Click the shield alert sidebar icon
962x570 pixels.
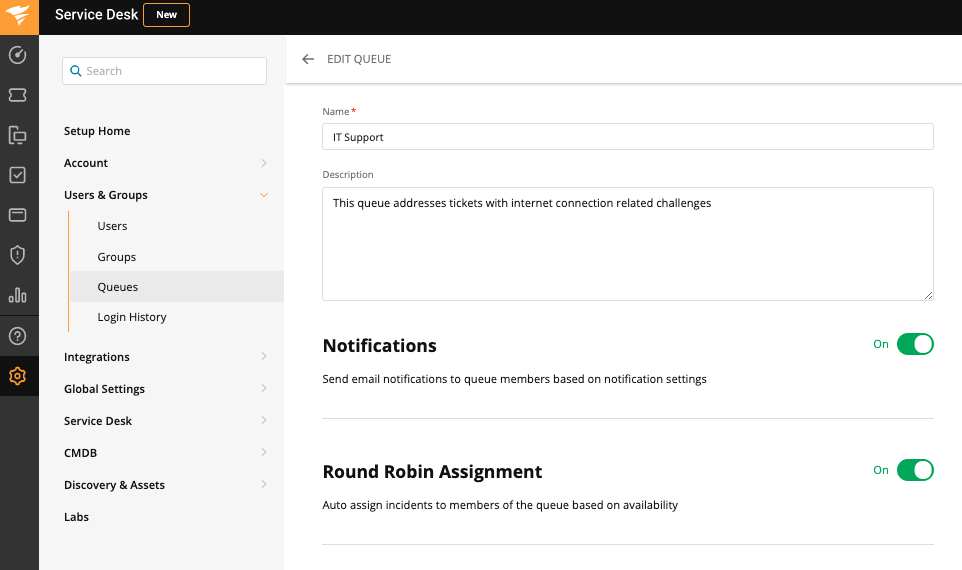[x=17, y=255]
